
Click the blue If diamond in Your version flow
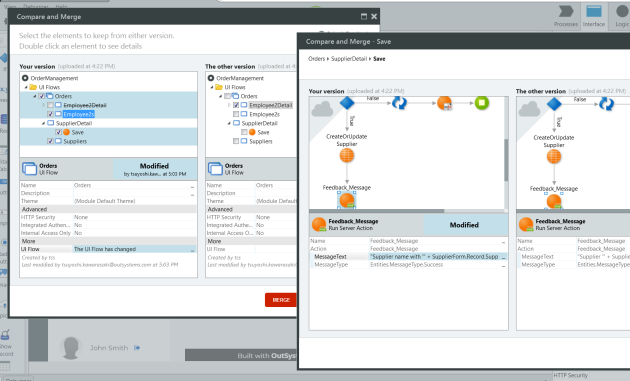pos(347,103)
